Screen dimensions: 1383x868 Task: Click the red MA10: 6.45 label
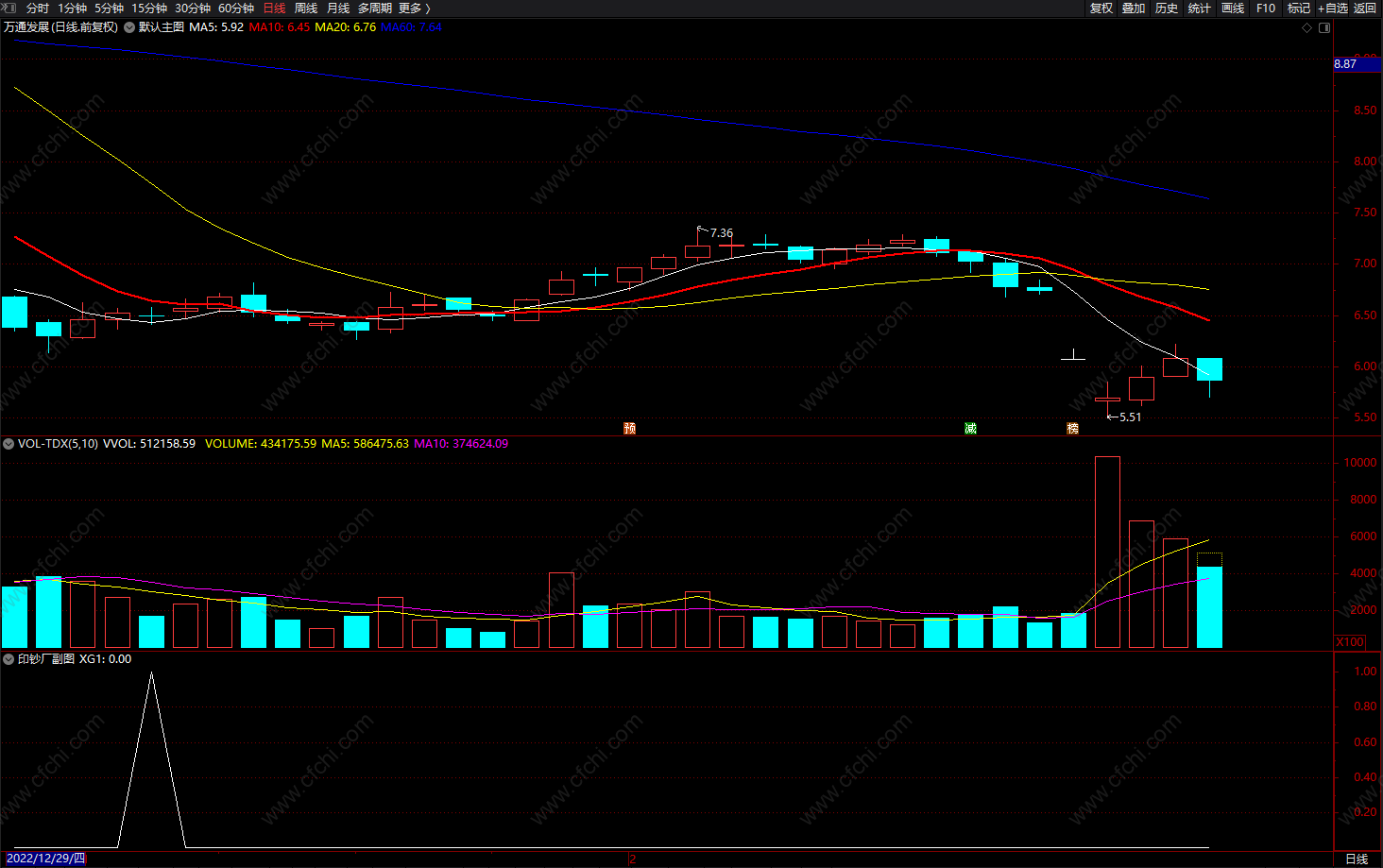tap(280, 27)
